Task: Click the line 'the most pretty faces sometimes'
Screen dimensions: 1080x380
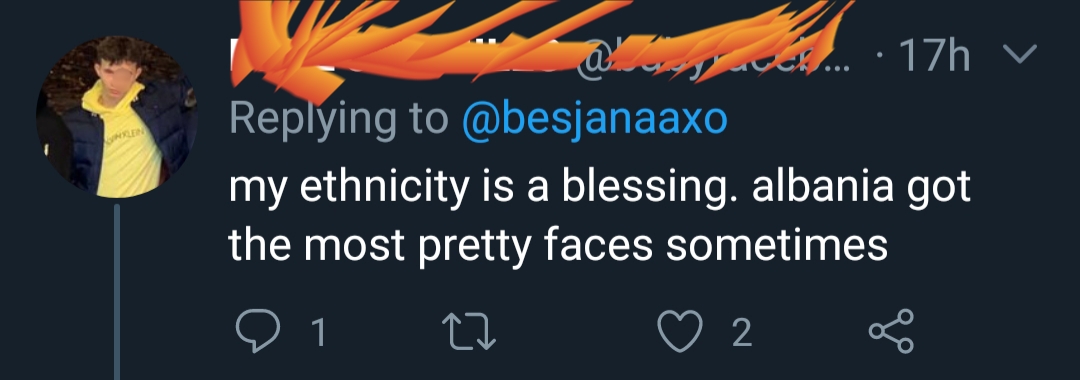Action: 559,246
